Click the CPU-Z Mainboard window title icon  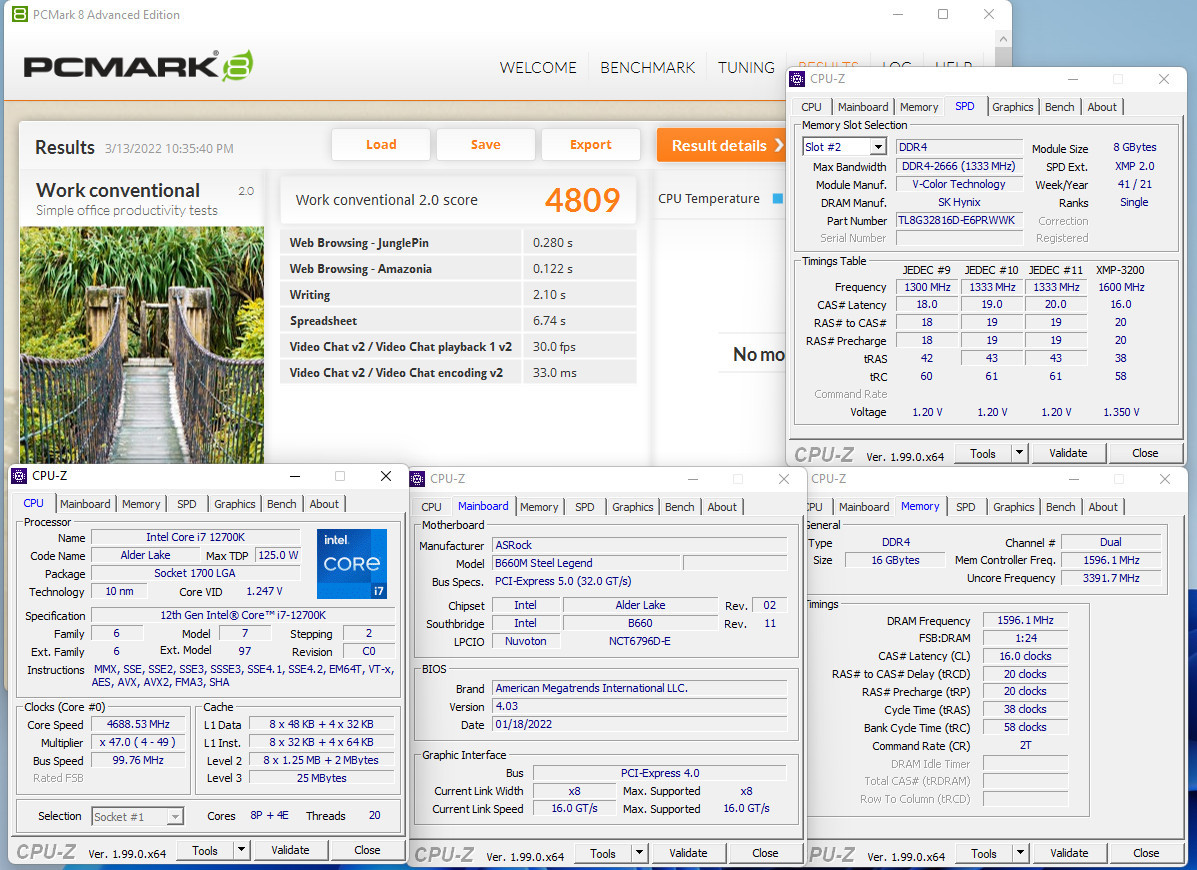click(418, 478)
